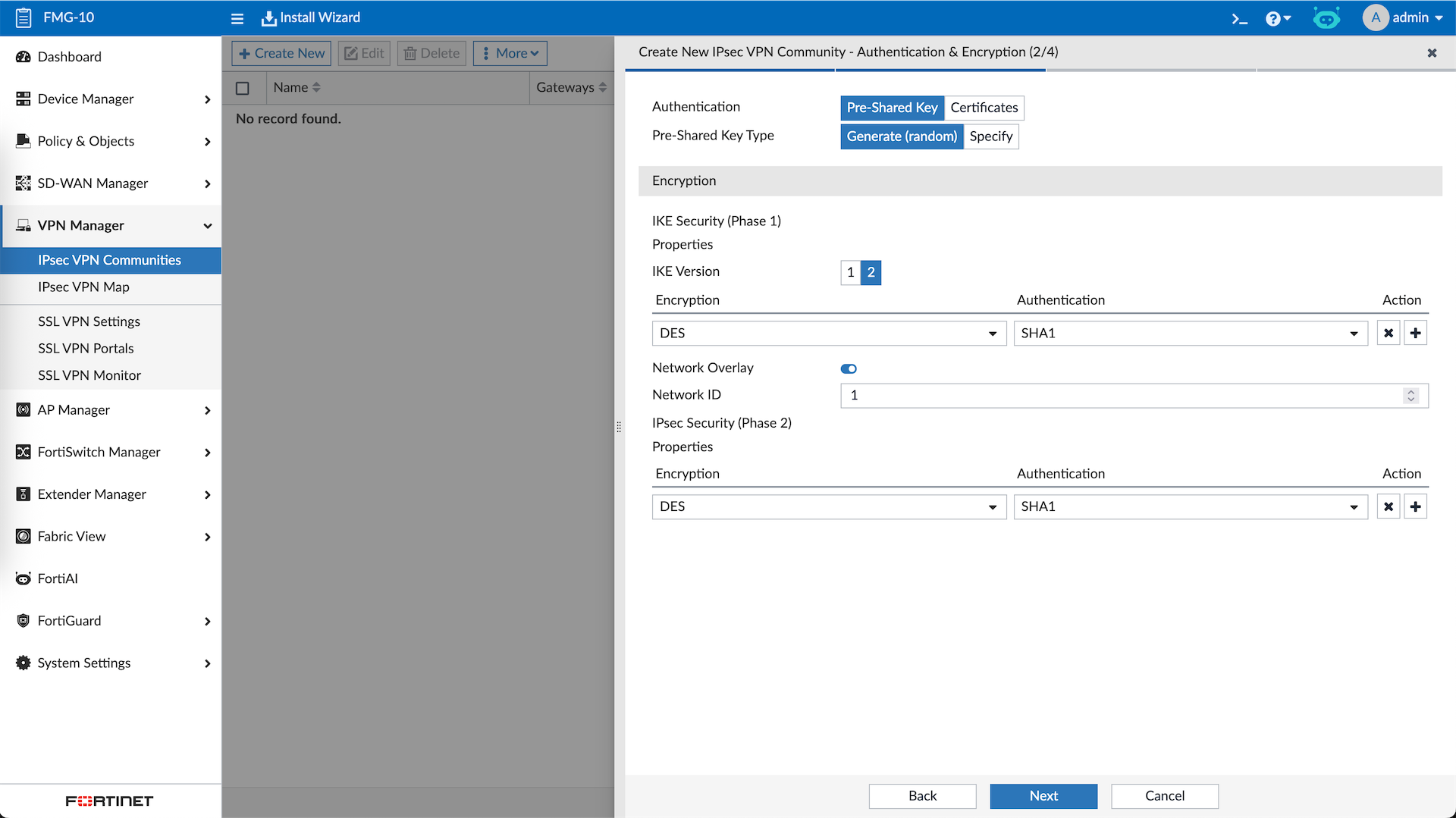Tick the select-all checkbox beside Name
This screenshot has height=818, width=1456.
243,89
